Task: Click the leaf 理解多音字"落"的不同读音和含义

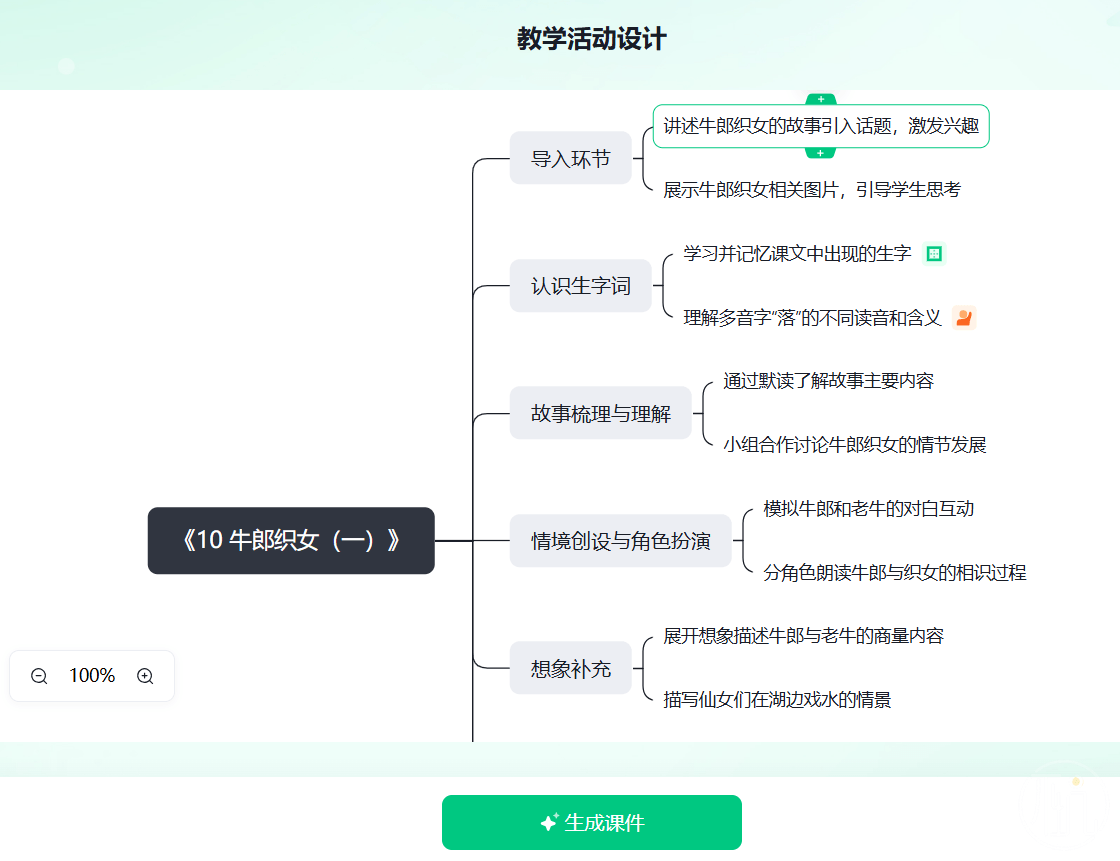Action: point(813,317)
